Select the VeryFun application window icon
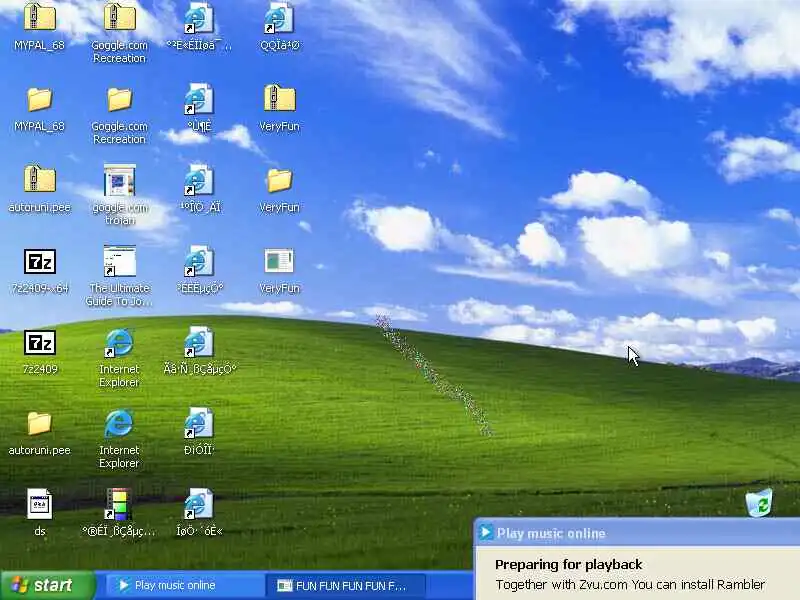Viewport: 800px width, 600px height. (279, 261)
